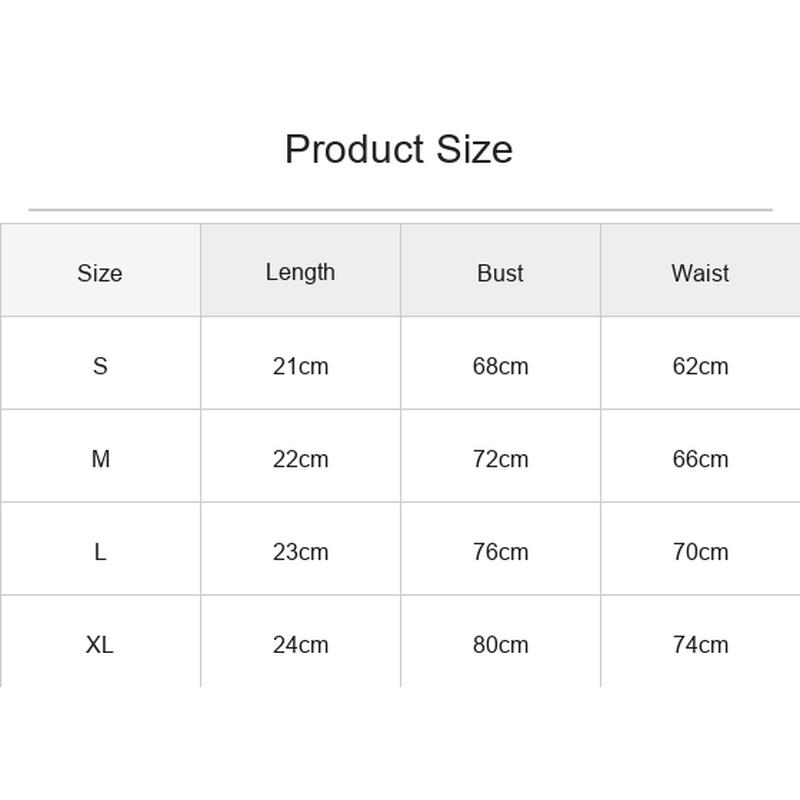Select the 80cm bust cell
Viewport: 800px width, 800px height.
(x=501, y=644)
